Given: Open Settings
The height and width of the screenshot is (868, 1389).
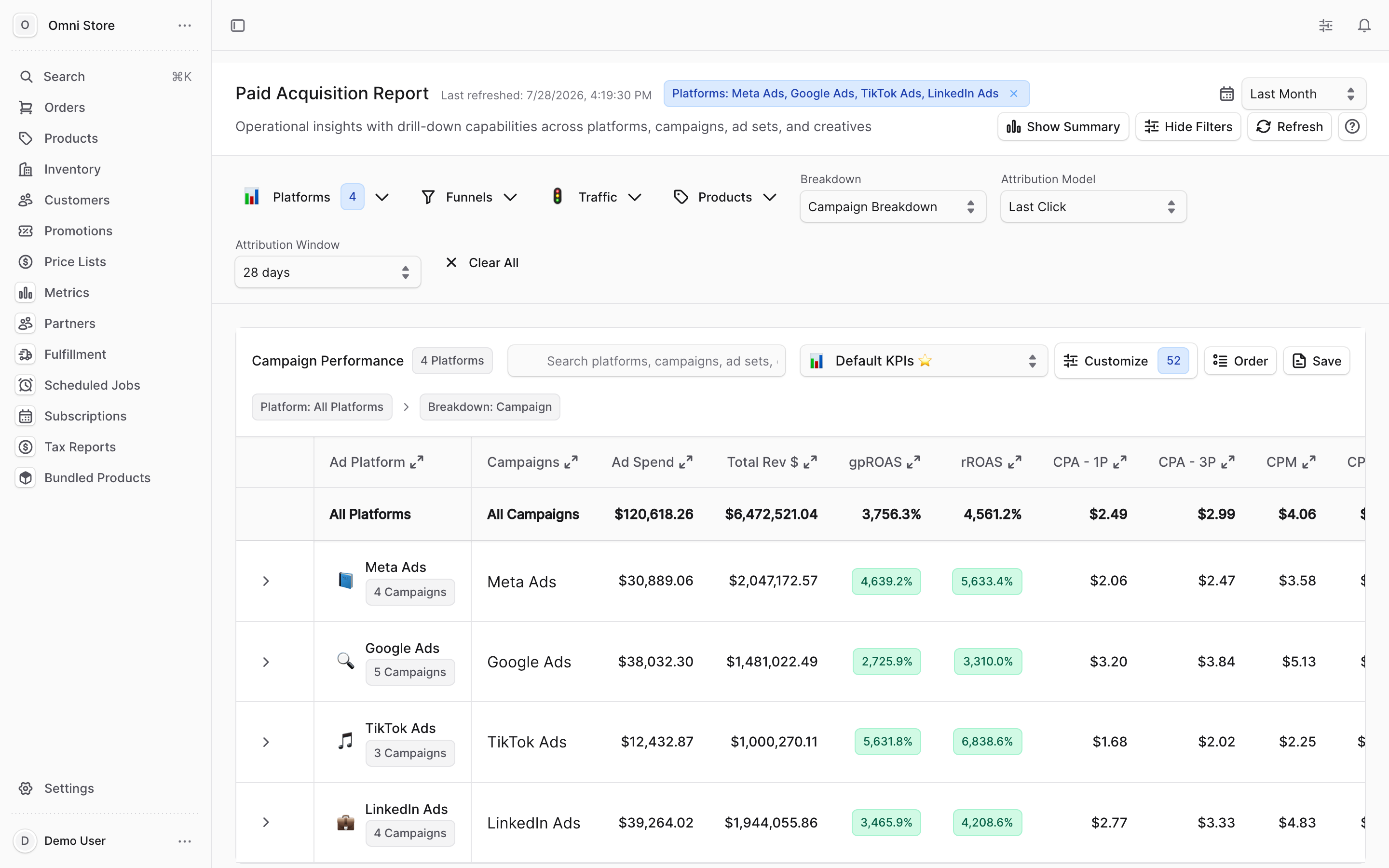Looking at the screenshot, I should (x=106, y=788).
